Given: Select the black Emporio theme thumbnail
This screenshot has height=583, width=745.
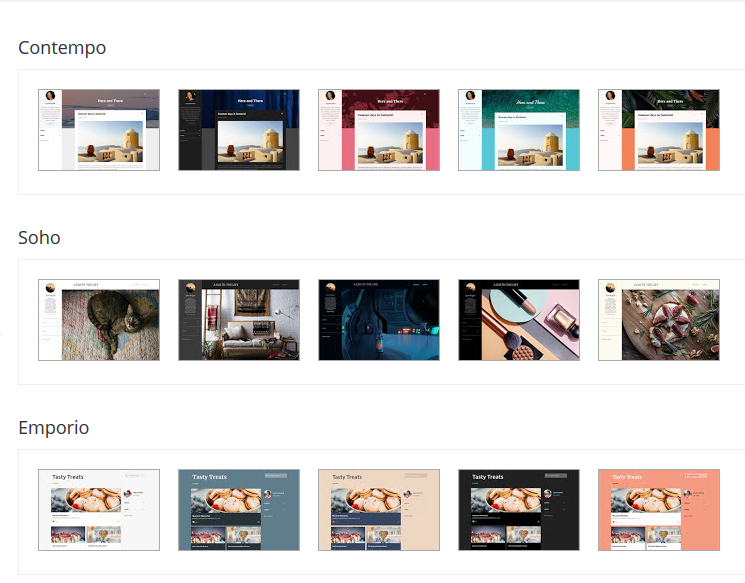Looking at the screenshot, I should coord(519,510).
